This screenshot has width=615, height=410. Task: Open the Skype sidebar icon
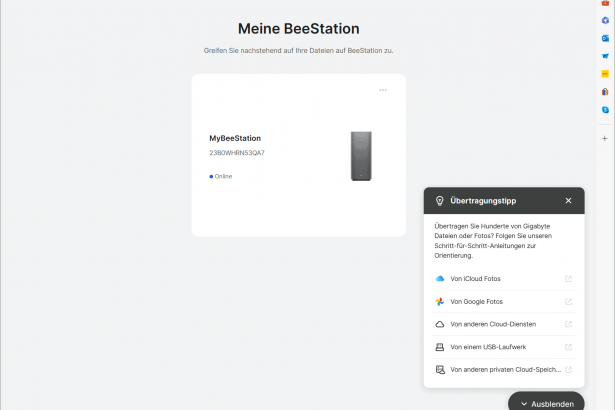click(x=605, y=110)
